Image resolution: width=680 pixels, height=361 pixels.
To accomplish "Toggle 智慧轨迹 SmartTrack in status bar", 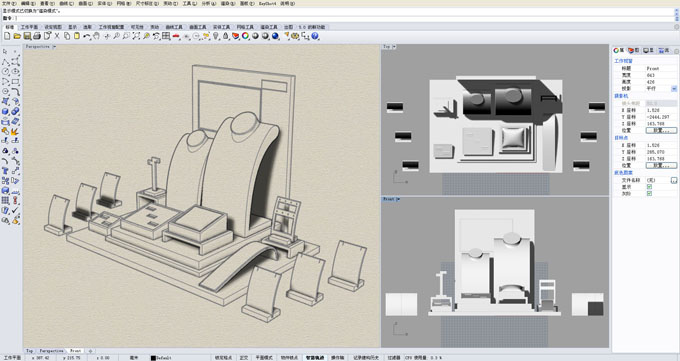I will point(315,358).
